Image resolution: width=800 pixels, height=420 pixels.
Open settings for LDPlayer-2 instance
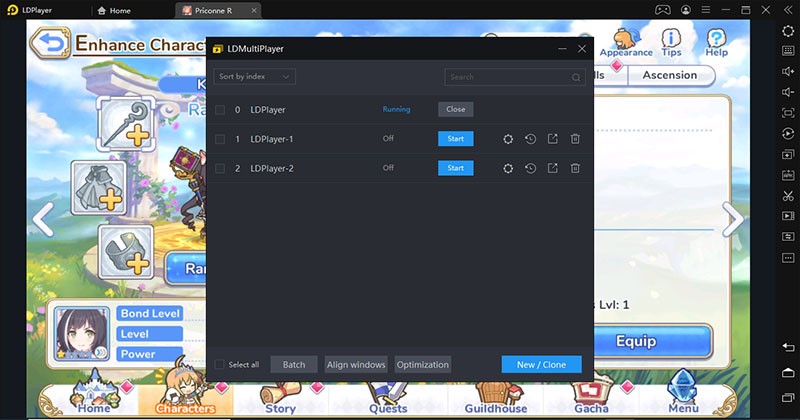tap(508, 168)
